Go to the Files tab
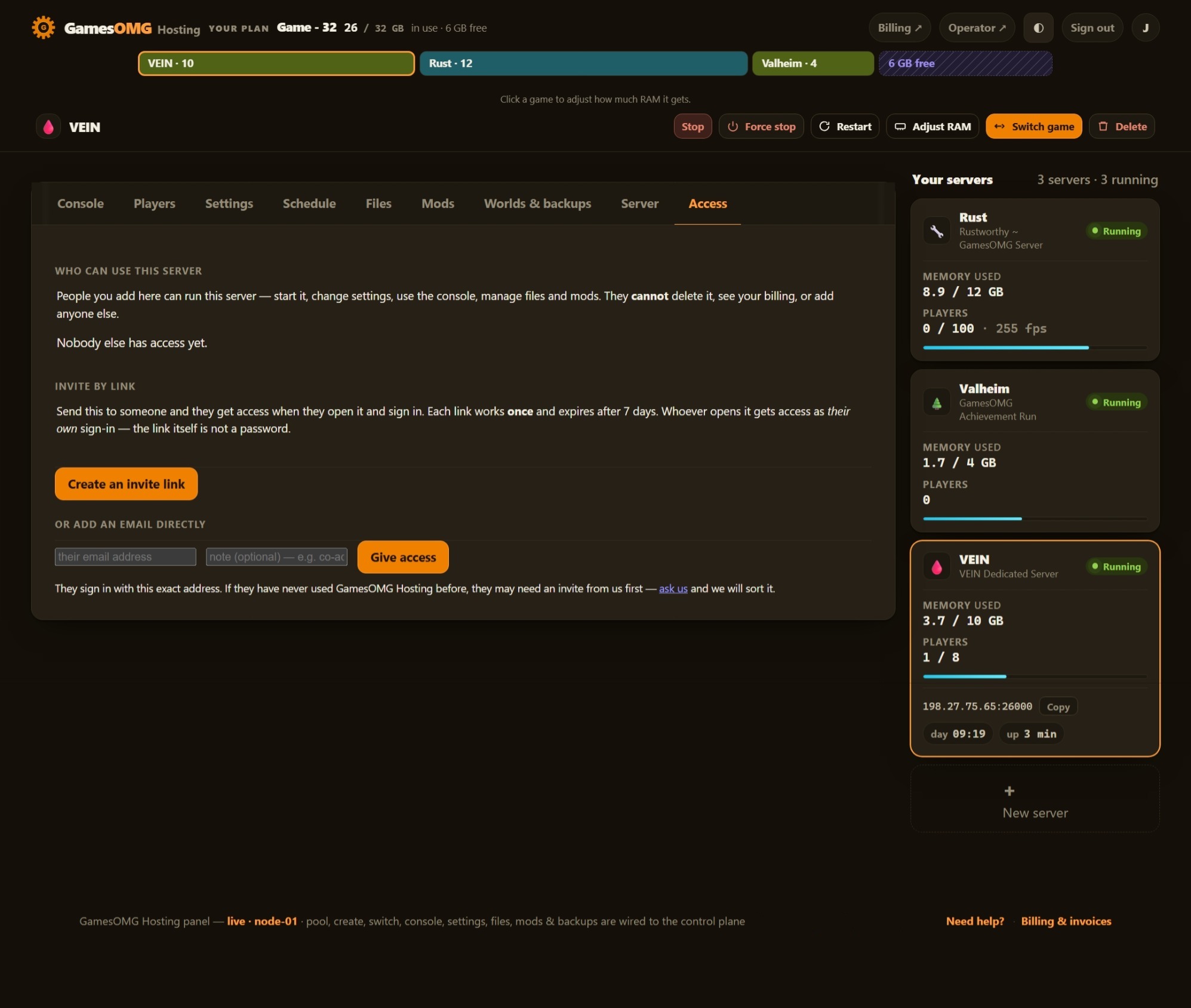Screen dimensions: 1191x1008 [378, 204]
